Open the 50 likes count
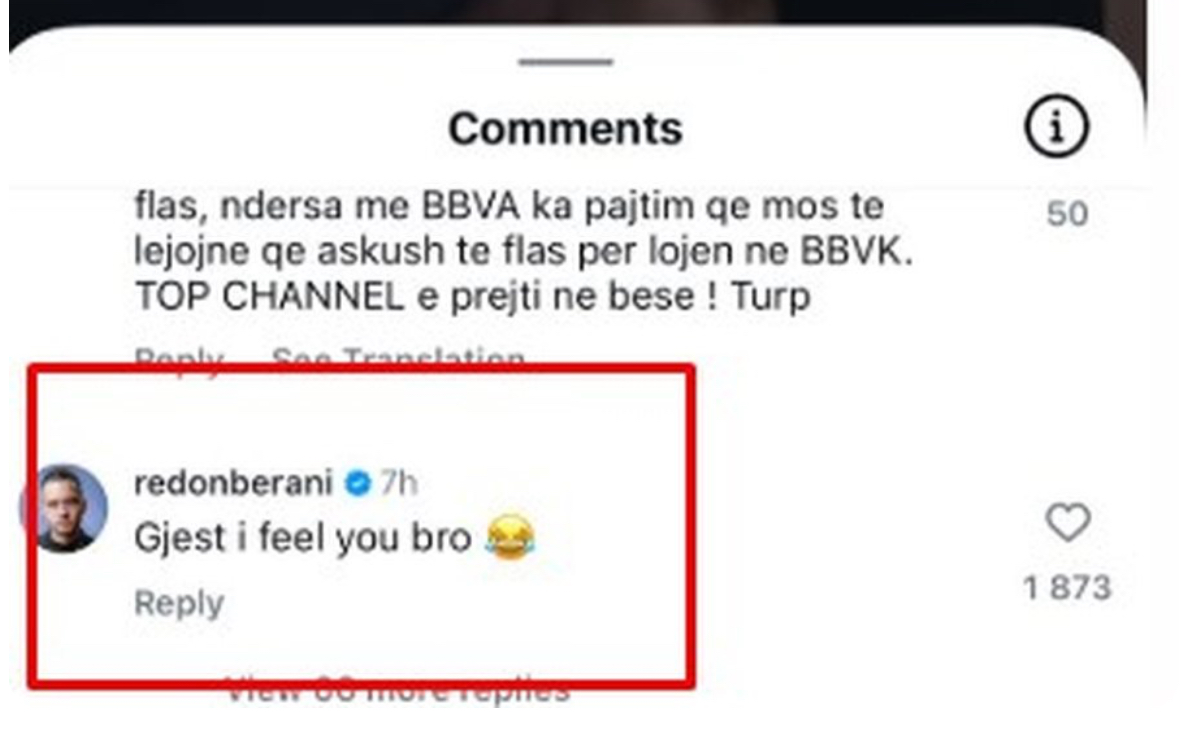1181x729 pixels. coord(1067,214)
